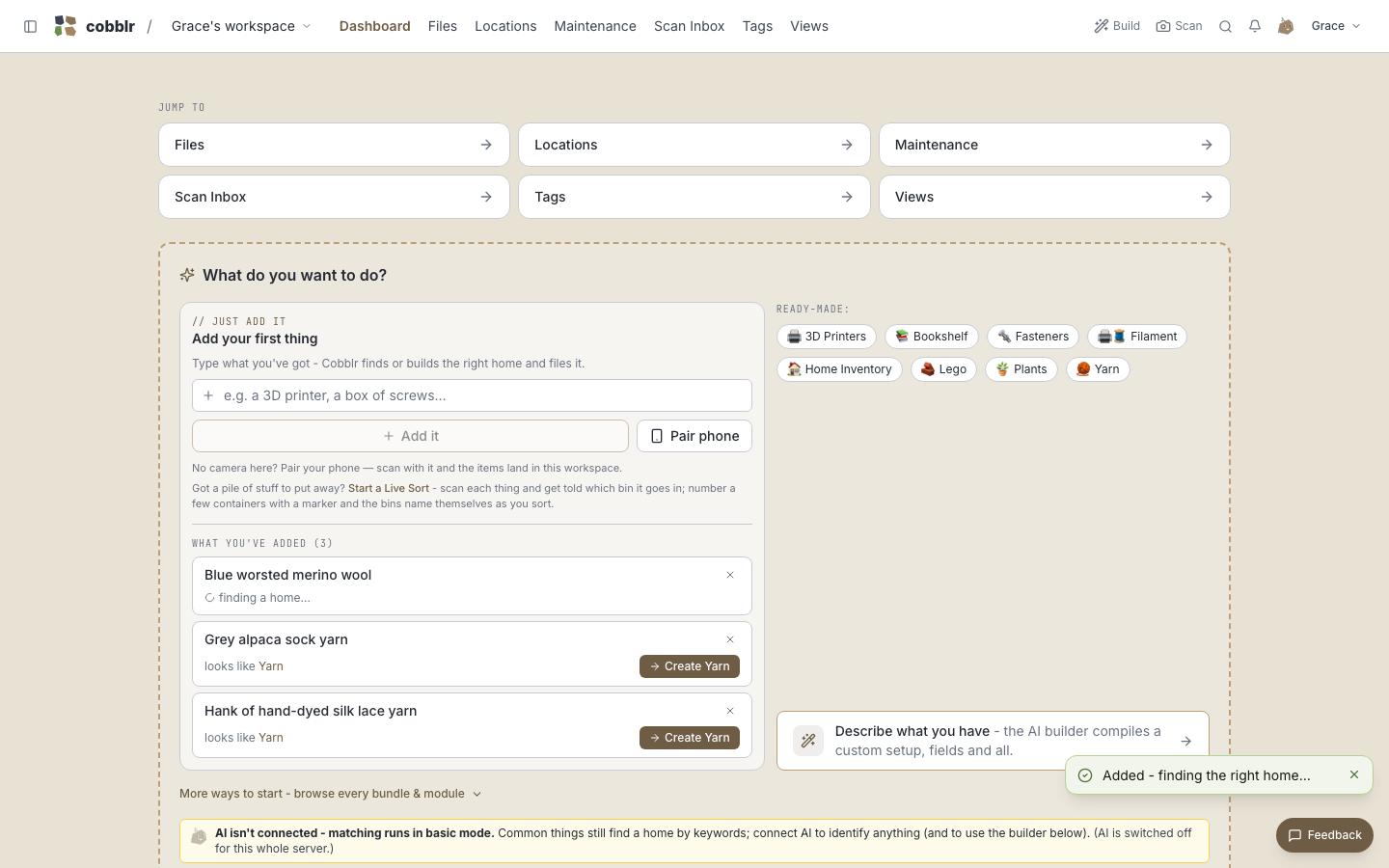The height and width of the screenshot is (868, 1389).
Task: Choose the 3D Printers ready-made chip
Action: pos(827,337)
